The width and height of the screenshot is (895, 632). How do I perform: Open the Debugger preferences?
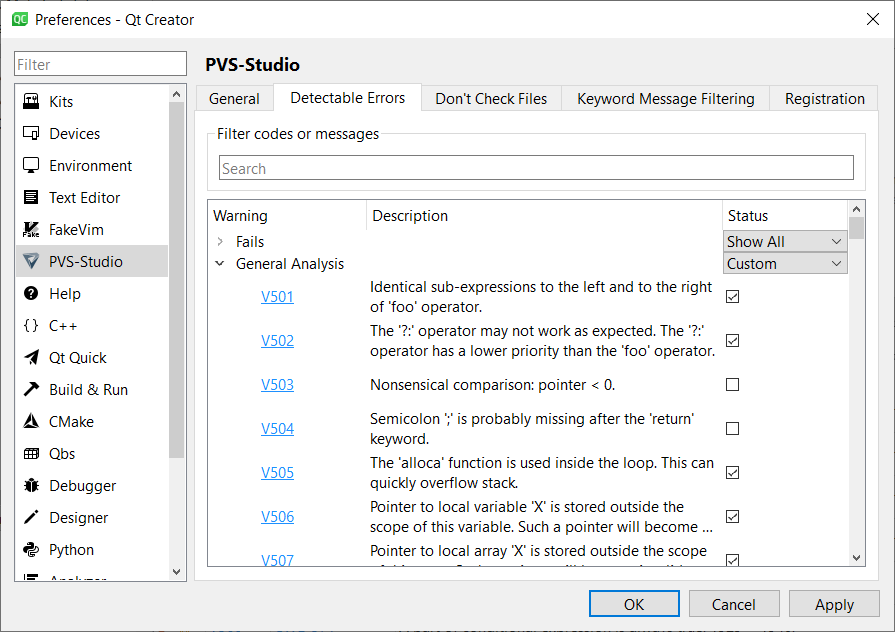[x=79, y=485]
